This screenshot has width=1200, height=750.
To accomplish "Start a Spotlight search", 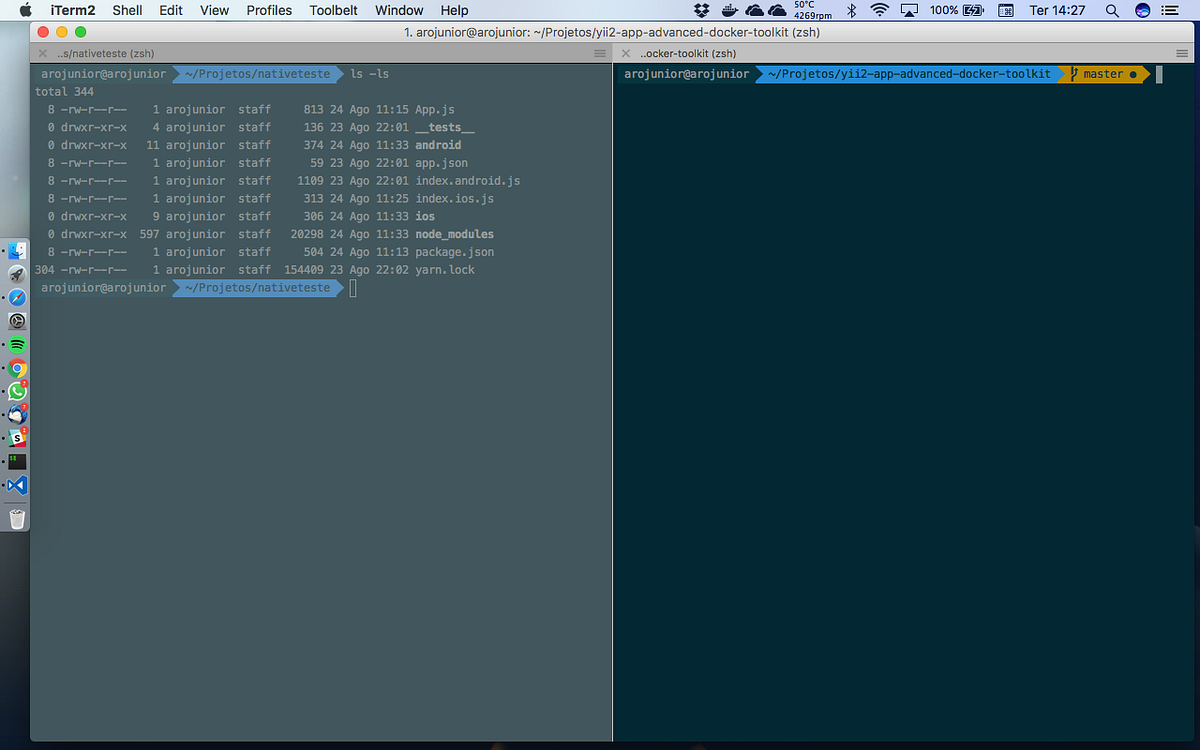I will coord(1111,10).
